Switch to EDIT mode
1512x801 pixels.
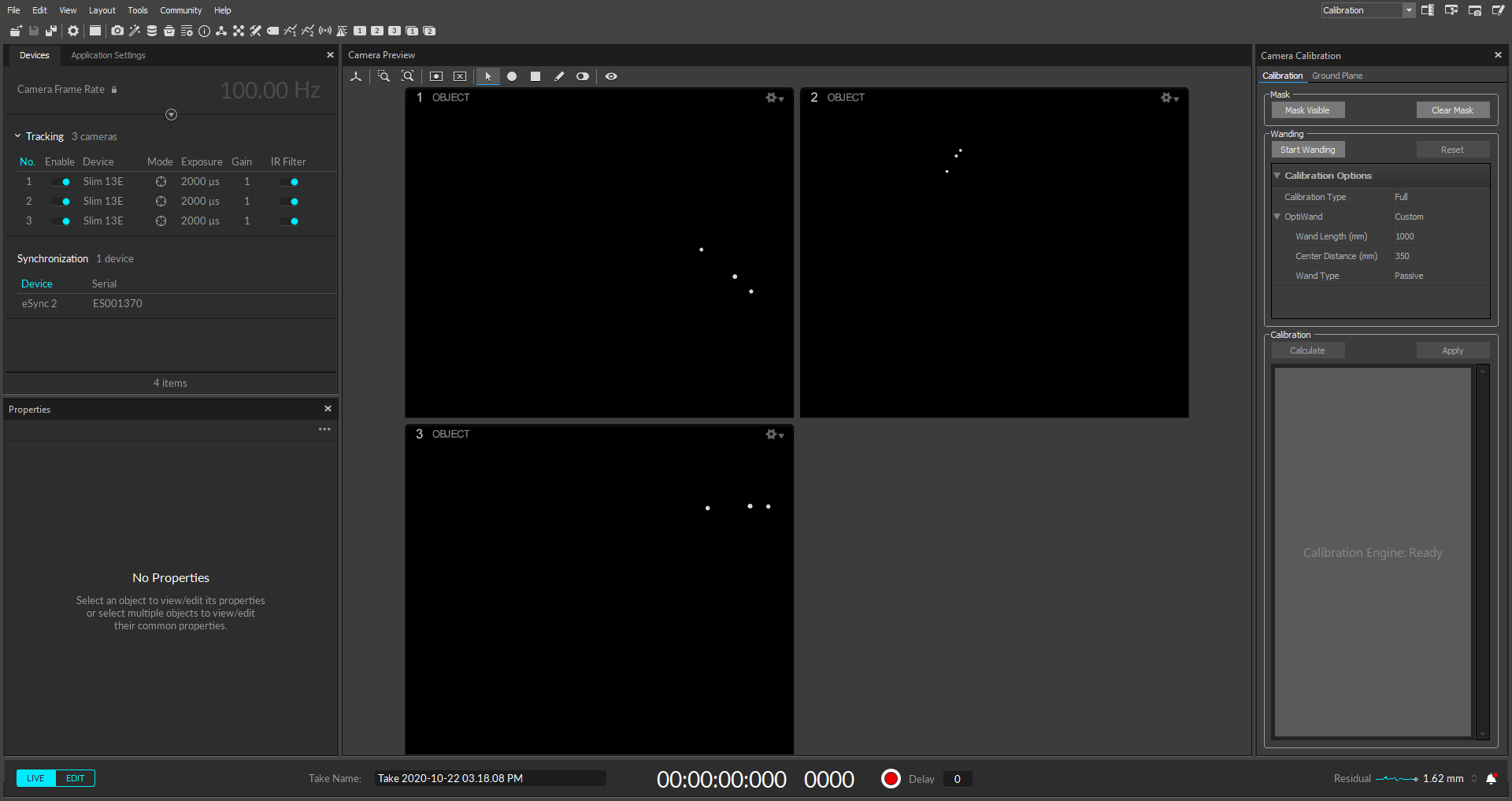(x=76, y=778)
